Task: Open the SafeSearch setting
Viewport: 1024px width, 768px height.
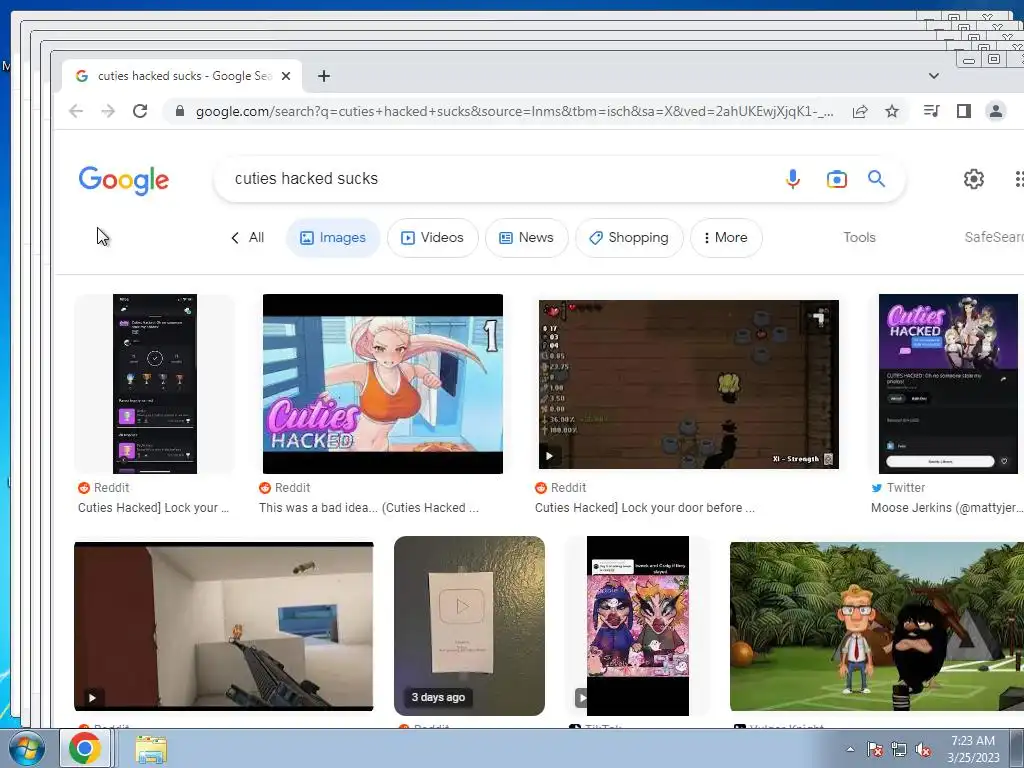Action: click(994, 238)
